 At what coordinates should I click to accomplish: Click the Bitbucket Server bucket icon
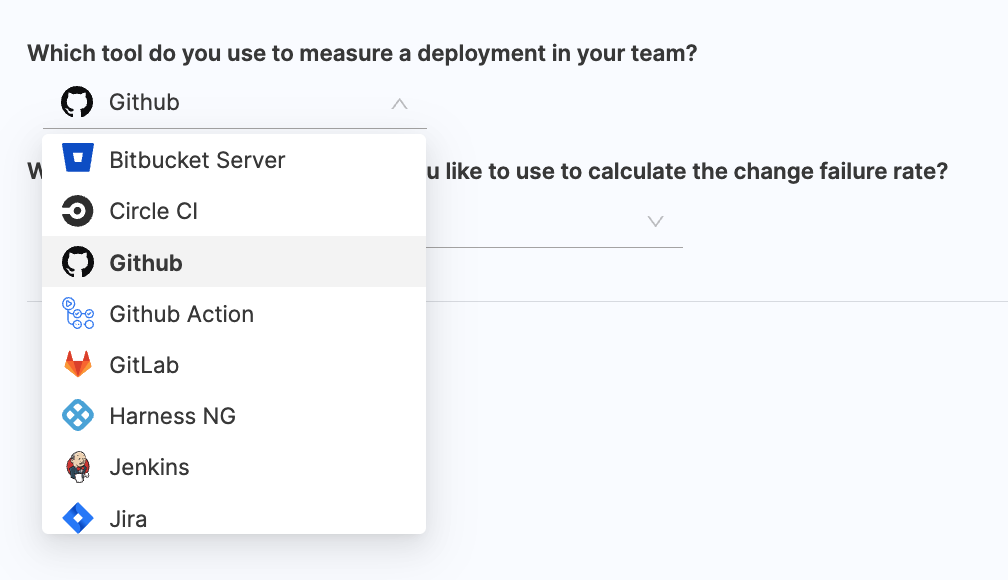coord(77,159)
